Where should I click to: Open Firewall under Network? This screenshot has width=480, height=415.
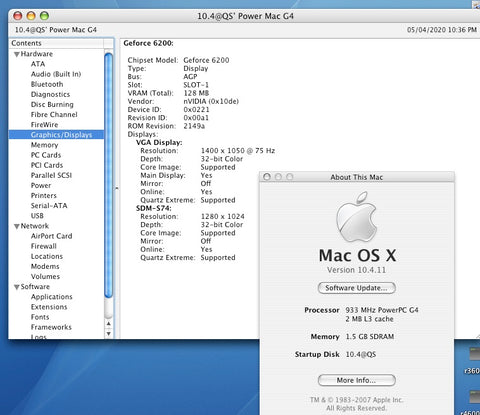44,246
